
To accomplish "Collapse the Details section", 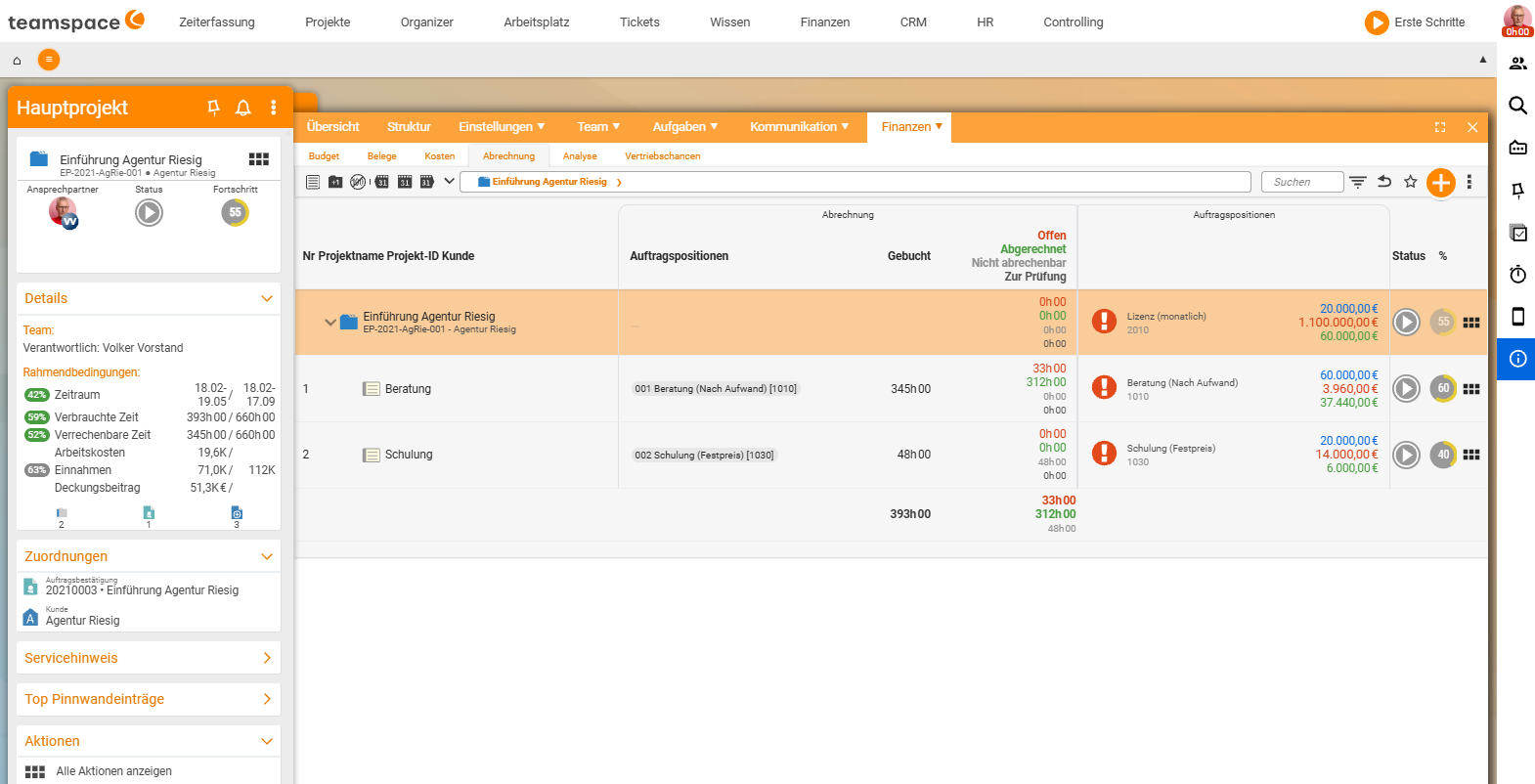I will pos(267,298).
